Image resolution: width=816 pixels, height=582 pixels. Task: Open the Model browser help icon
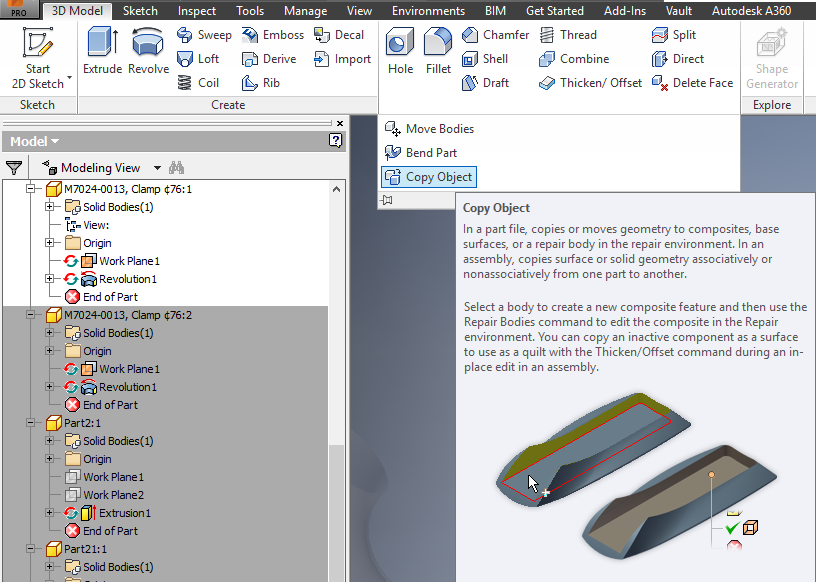[336, 140]
